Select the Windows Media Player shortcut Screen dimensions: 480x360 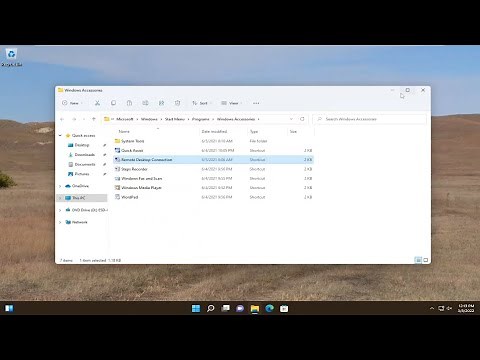[x=213, y=188]
